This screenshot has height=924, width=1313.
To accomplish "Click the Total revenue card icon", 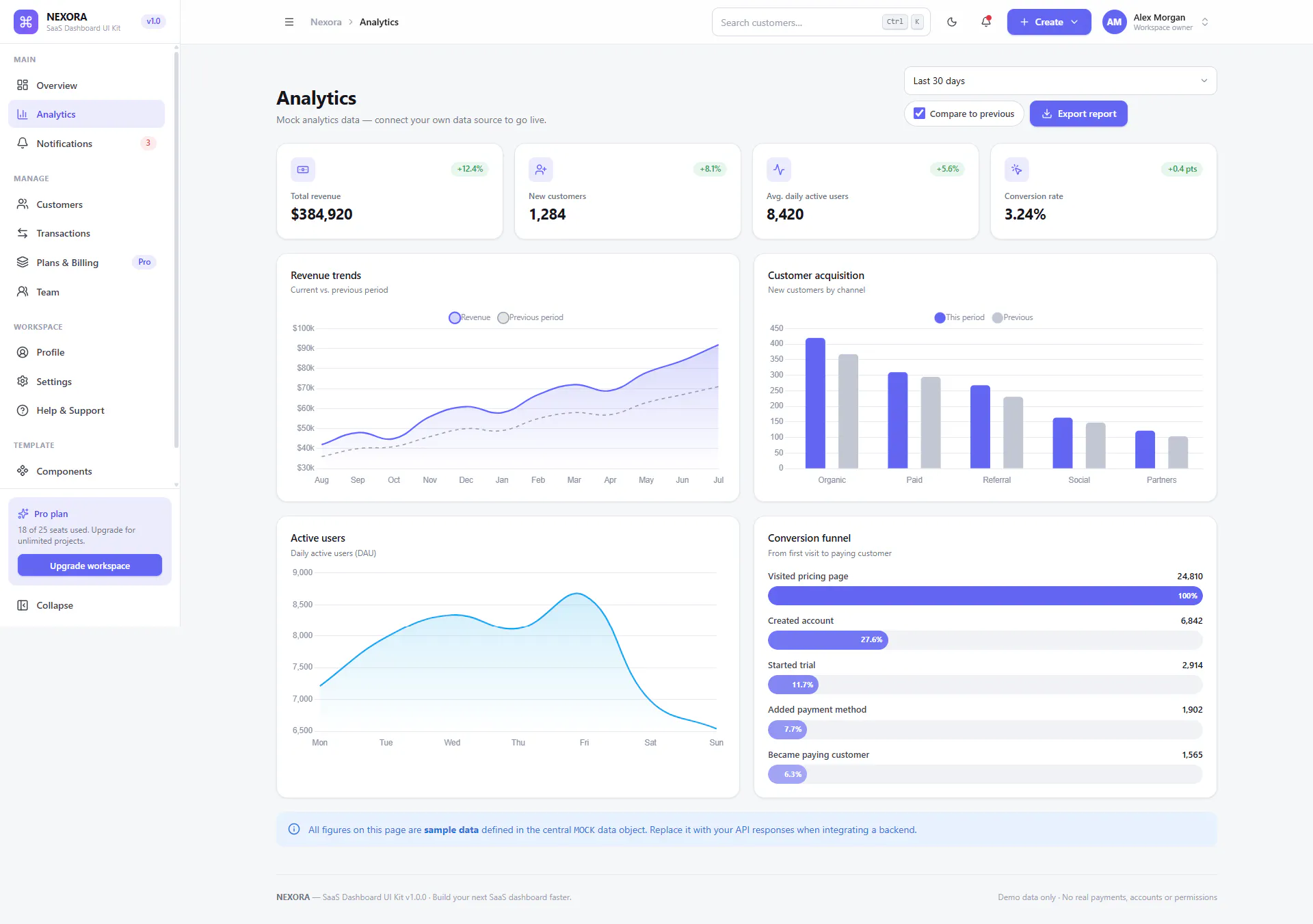I will pos(303,170).
